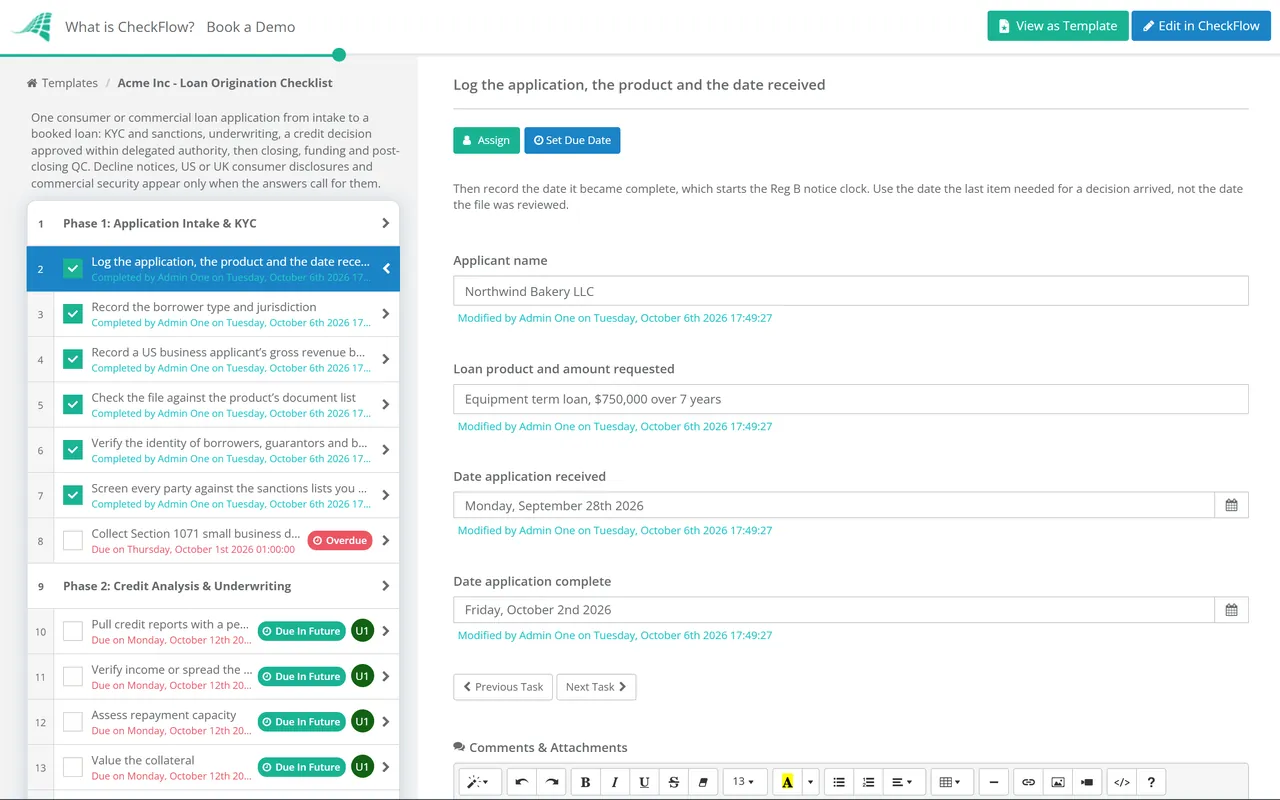Expand Phase 2: Credit Analysis & Underwriting chevron
The height and width of the screenshot is (800, 1280).
coord(386,586)
